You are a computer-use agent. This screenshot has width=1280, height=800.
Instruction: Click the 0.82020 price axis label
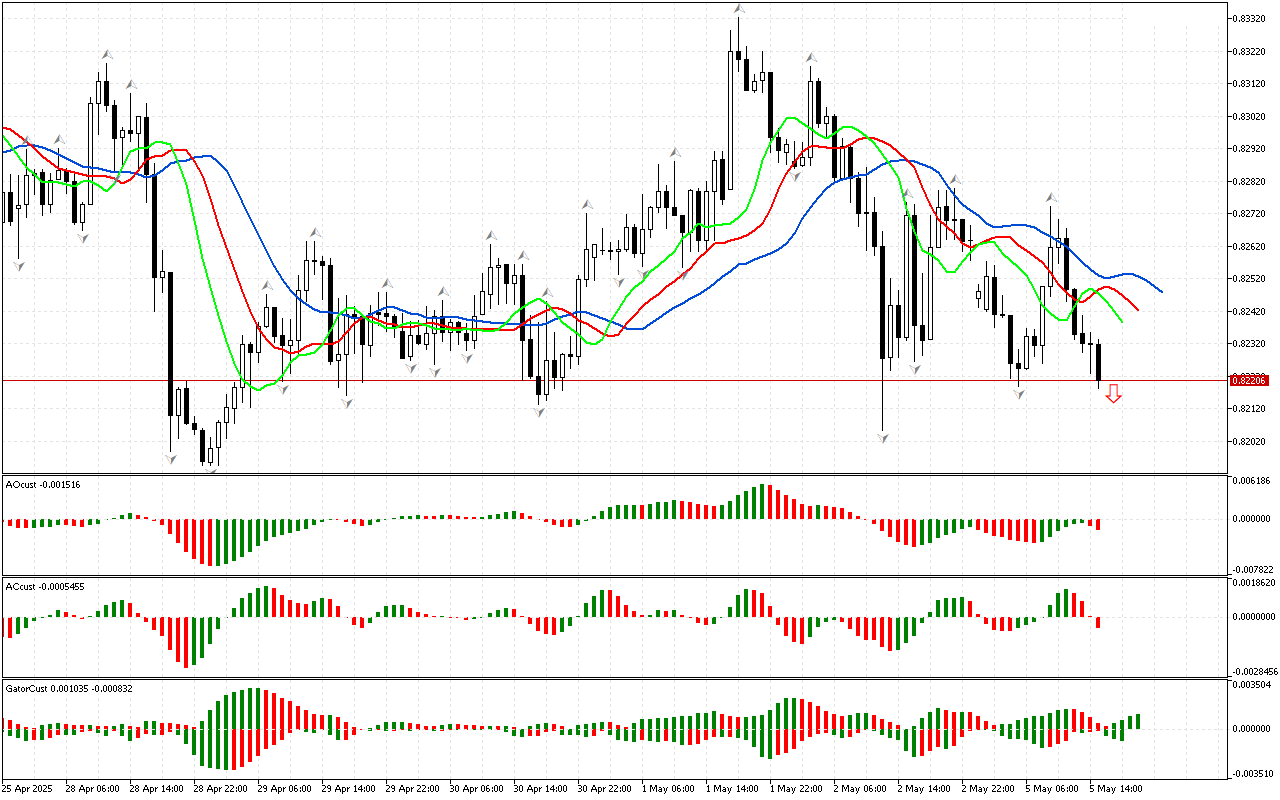click(x=1248, y=441)
